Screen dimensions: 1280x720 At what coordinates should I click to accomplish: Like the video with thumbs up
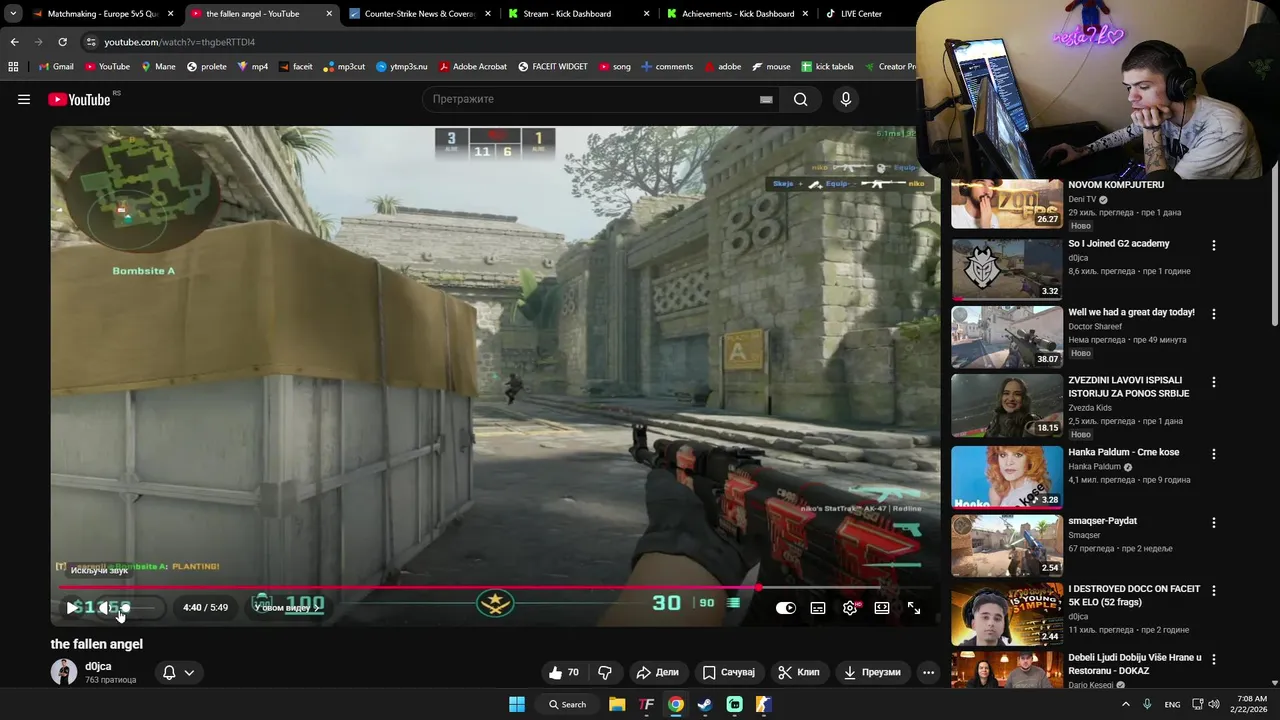pos(564,672)
